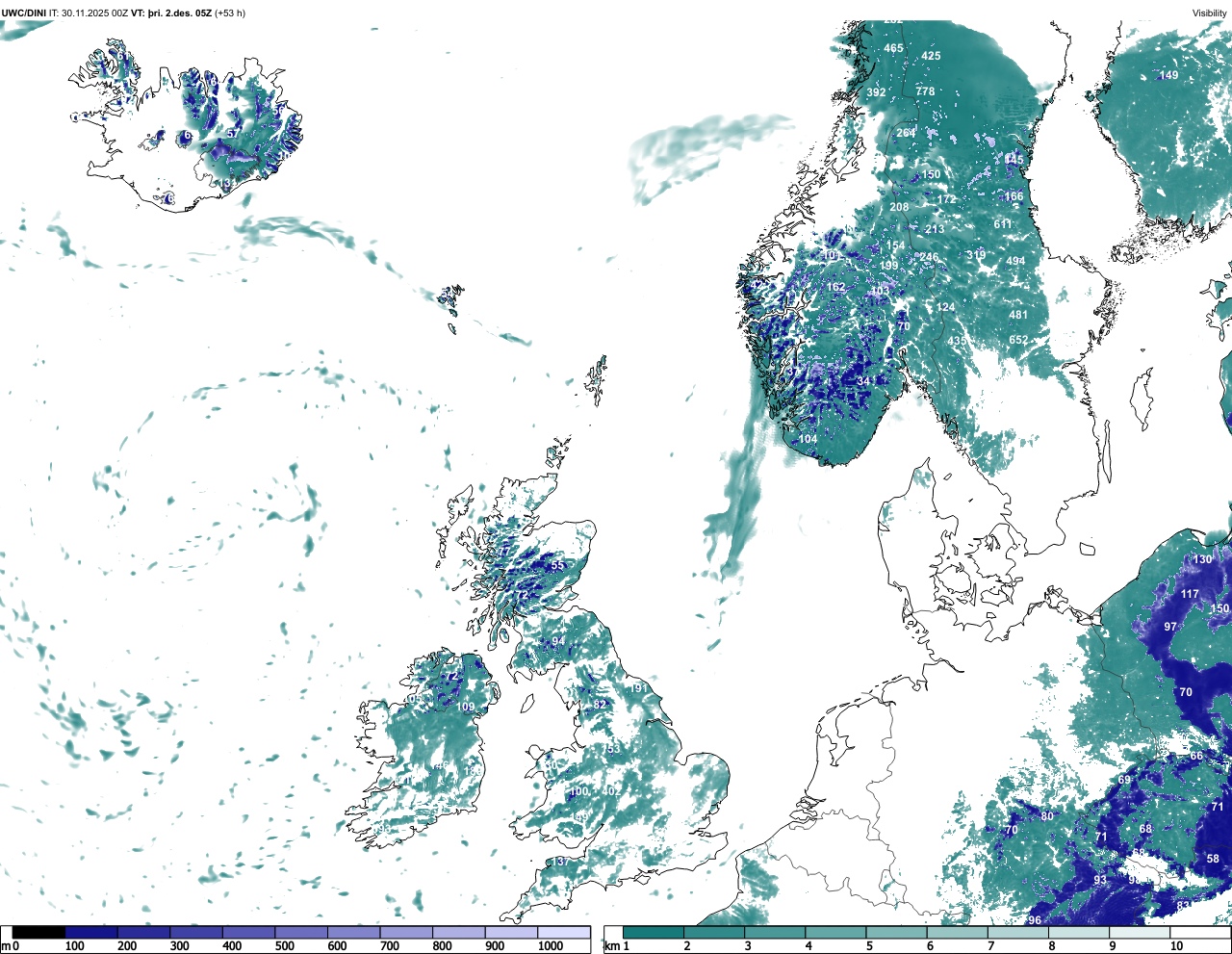
Task: Click the 'UWC/DINI' model label in header
Action: coord(24,13)
